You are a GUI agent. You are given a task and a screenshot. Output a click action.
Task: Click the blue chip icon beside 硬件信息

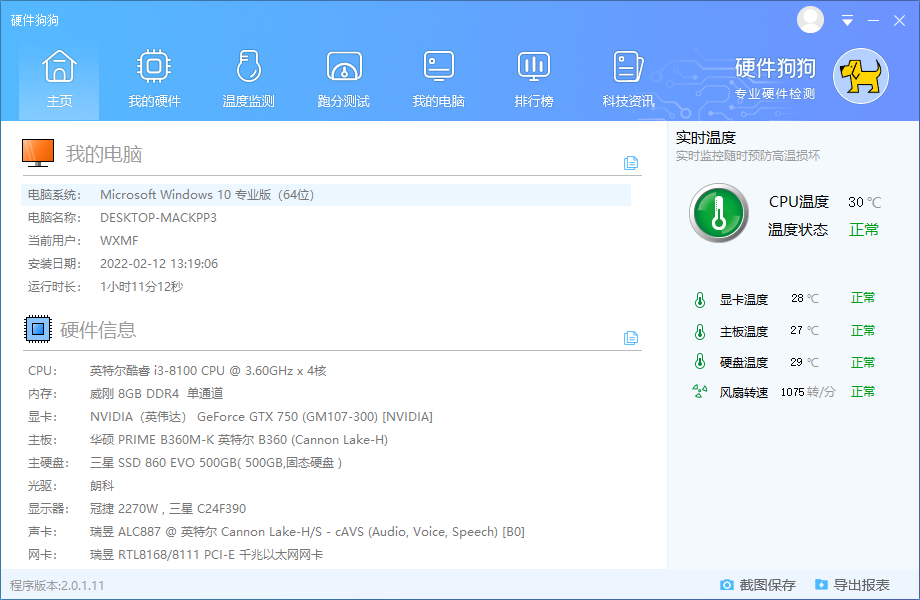(38, 329)
